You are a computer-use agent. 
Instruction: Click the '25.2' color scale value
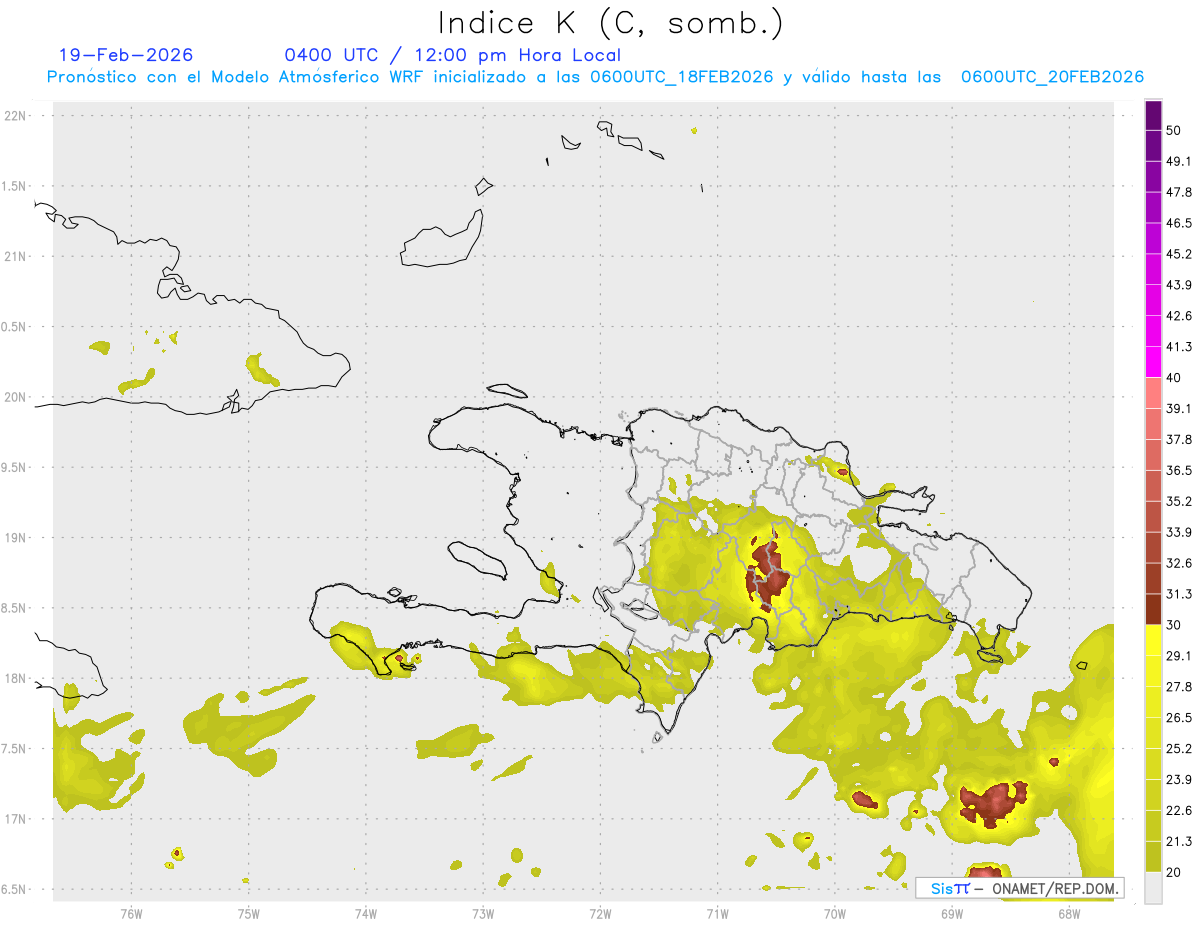tap(1178, 748)
